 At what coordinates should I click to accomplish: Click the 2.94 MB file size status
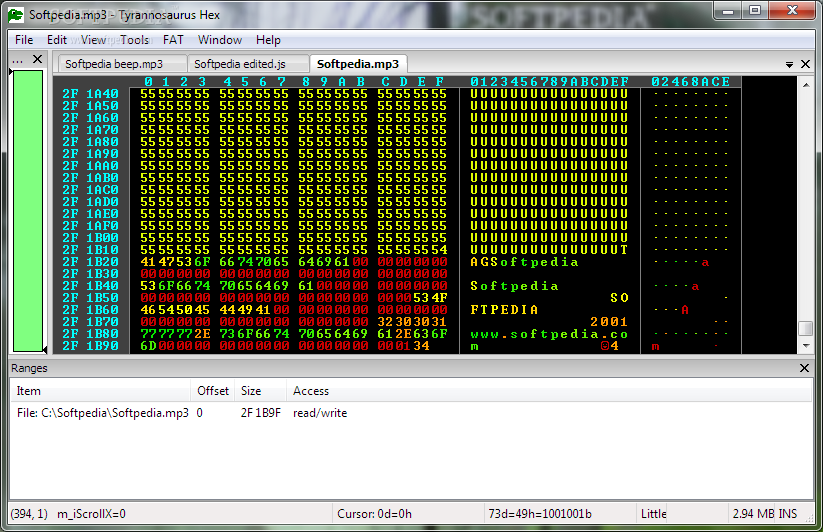pos(753,514)
